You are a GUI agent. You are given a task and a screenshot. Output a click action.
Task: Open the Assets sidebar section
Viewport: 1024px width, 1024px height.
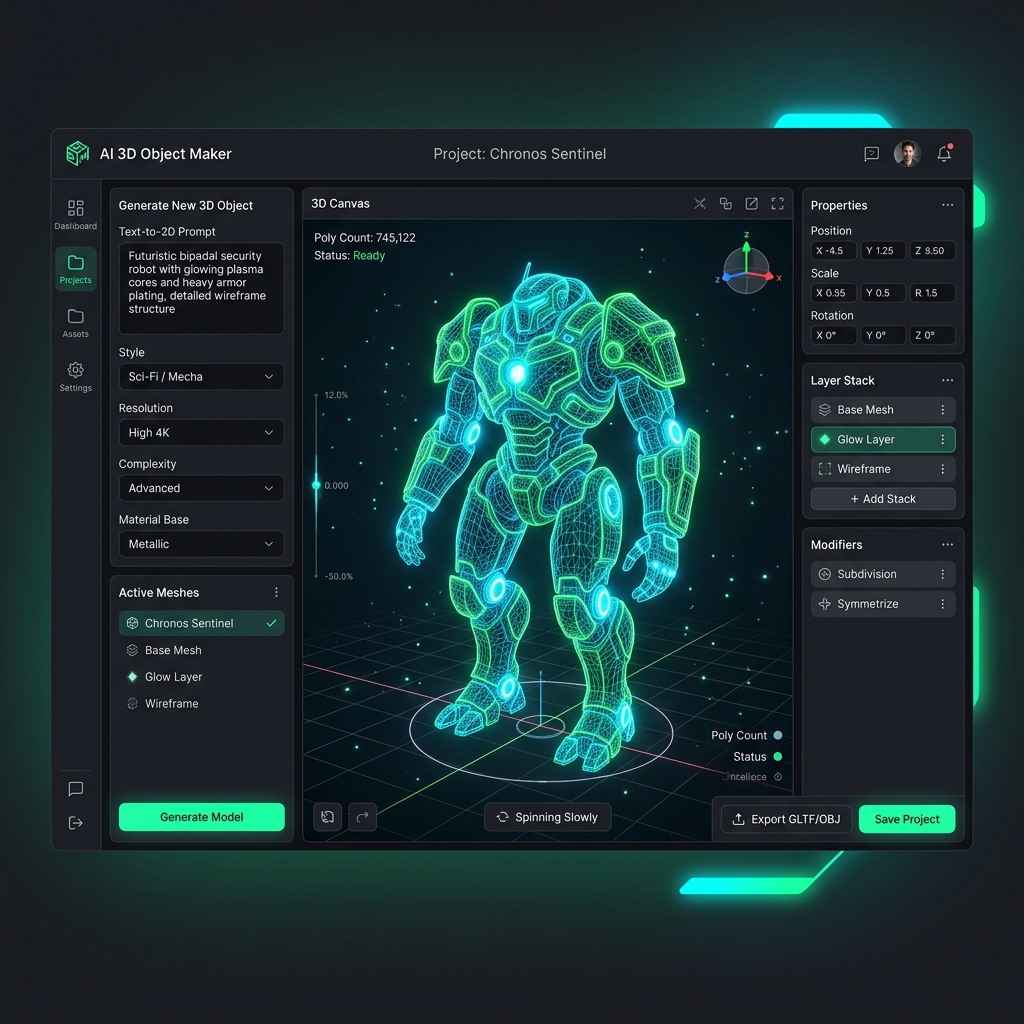76,323
